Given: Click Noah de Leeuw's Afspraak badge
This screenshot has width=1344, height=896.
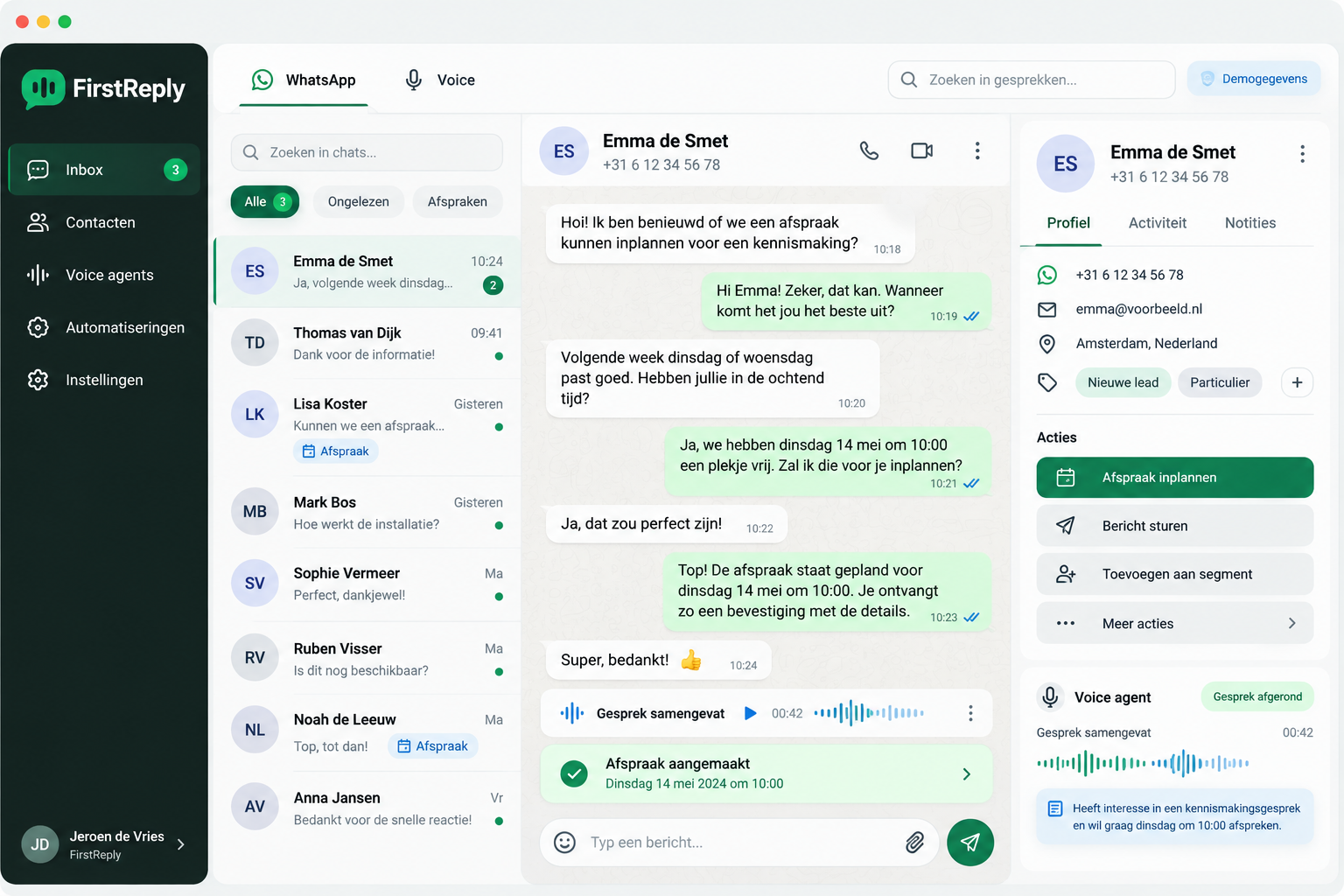Looking at the screenshot, I should coord(432,746).
